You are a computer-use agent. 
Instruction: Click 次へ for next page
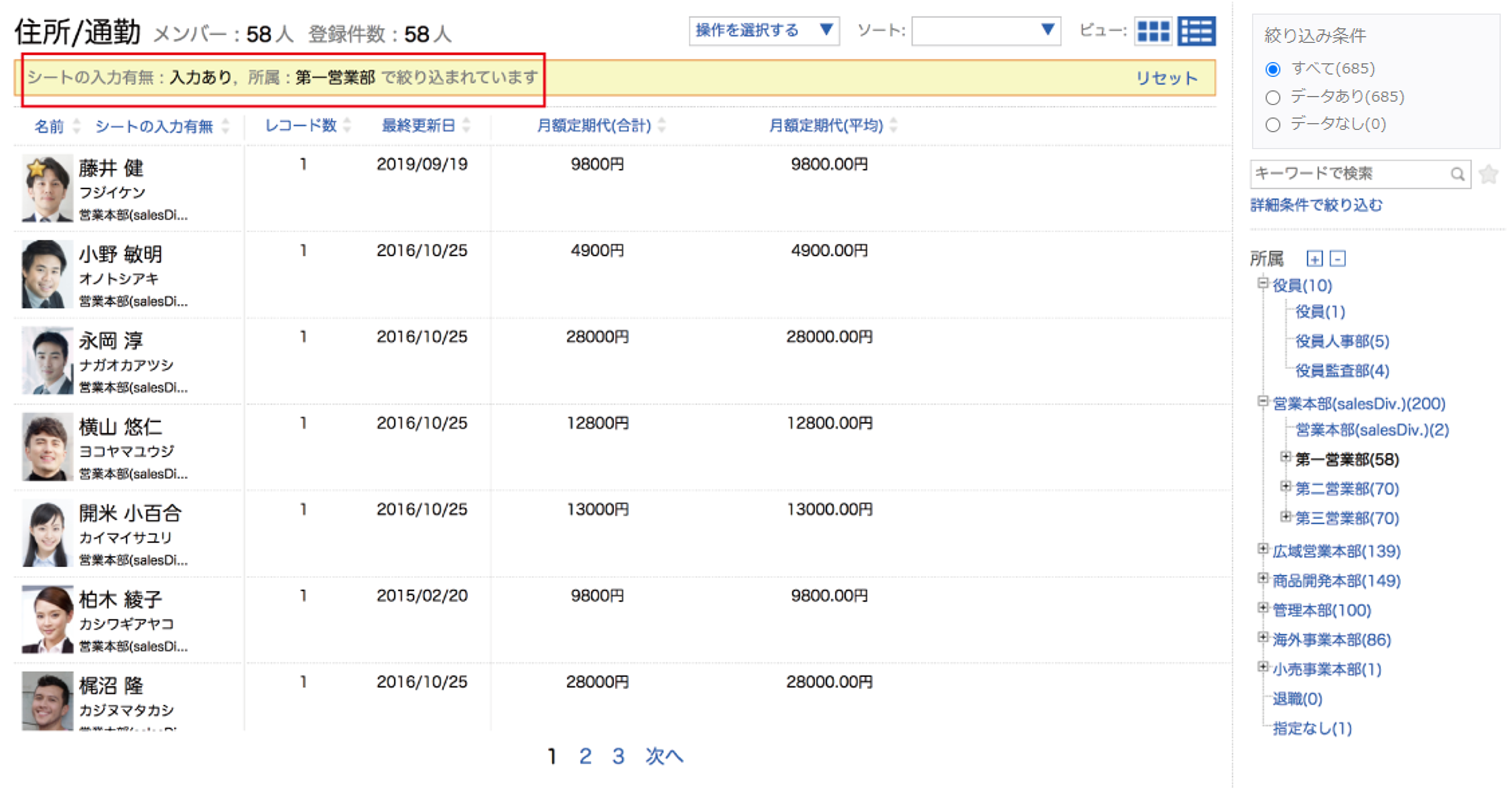pyautogui.click(x=664, y=756)
